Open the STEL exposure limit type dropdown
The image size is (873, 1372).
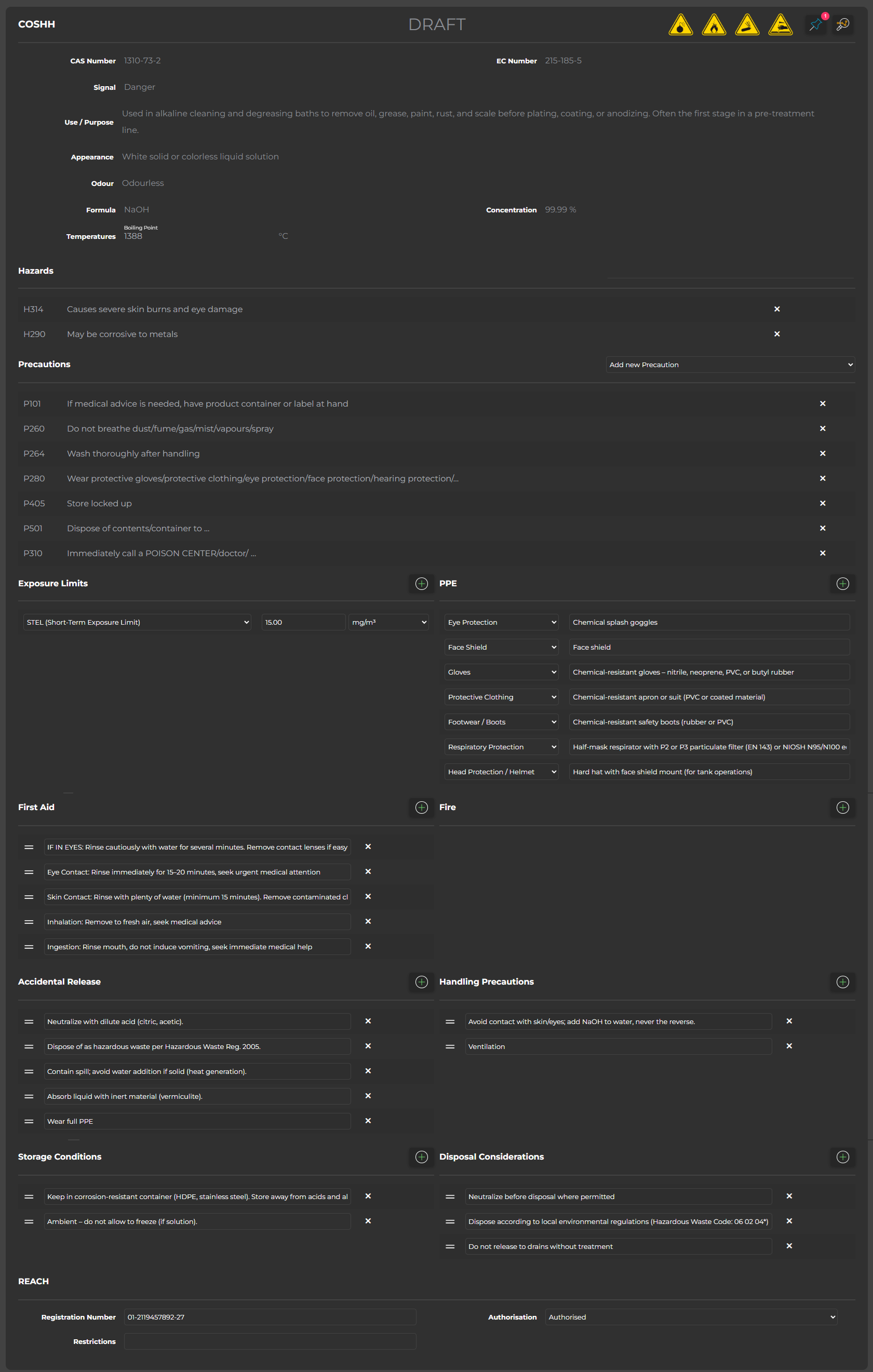pyautogui.click(x=137, y=623)
